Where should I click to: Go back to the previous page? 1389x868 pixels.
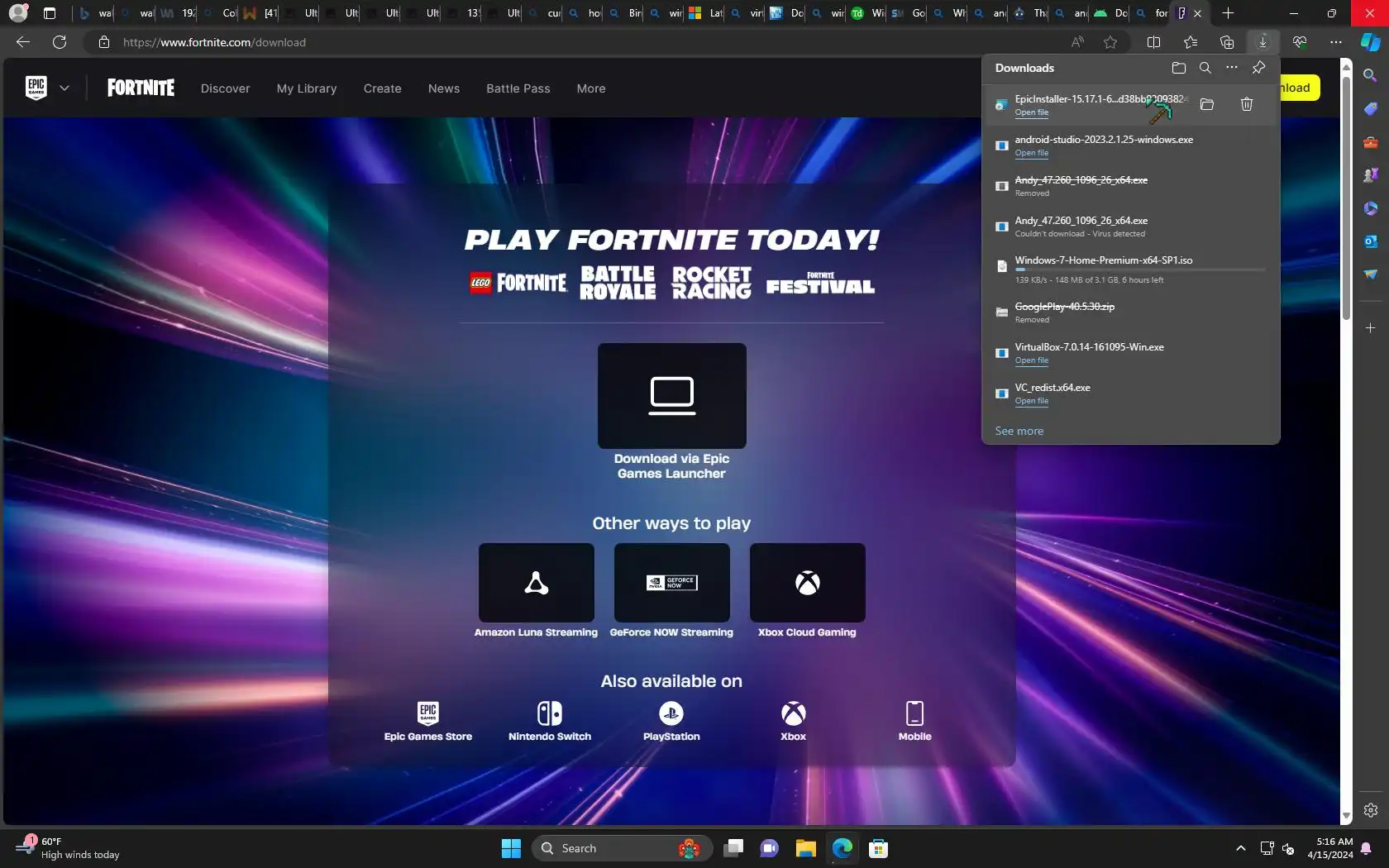tap(23, 42)
